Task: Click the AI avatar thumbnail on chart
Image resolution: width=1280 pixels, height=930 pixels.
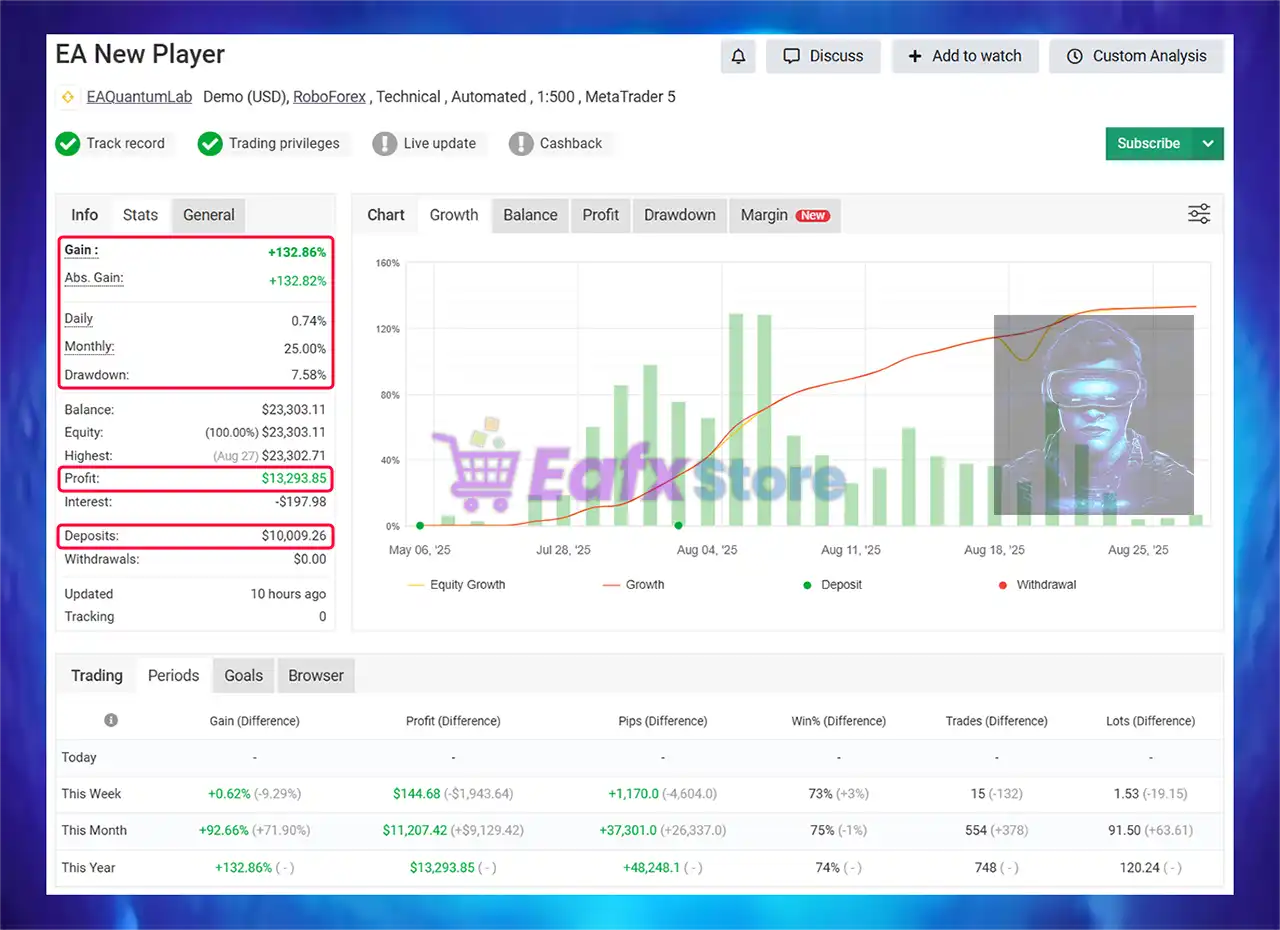Action: coord(1094,415)
